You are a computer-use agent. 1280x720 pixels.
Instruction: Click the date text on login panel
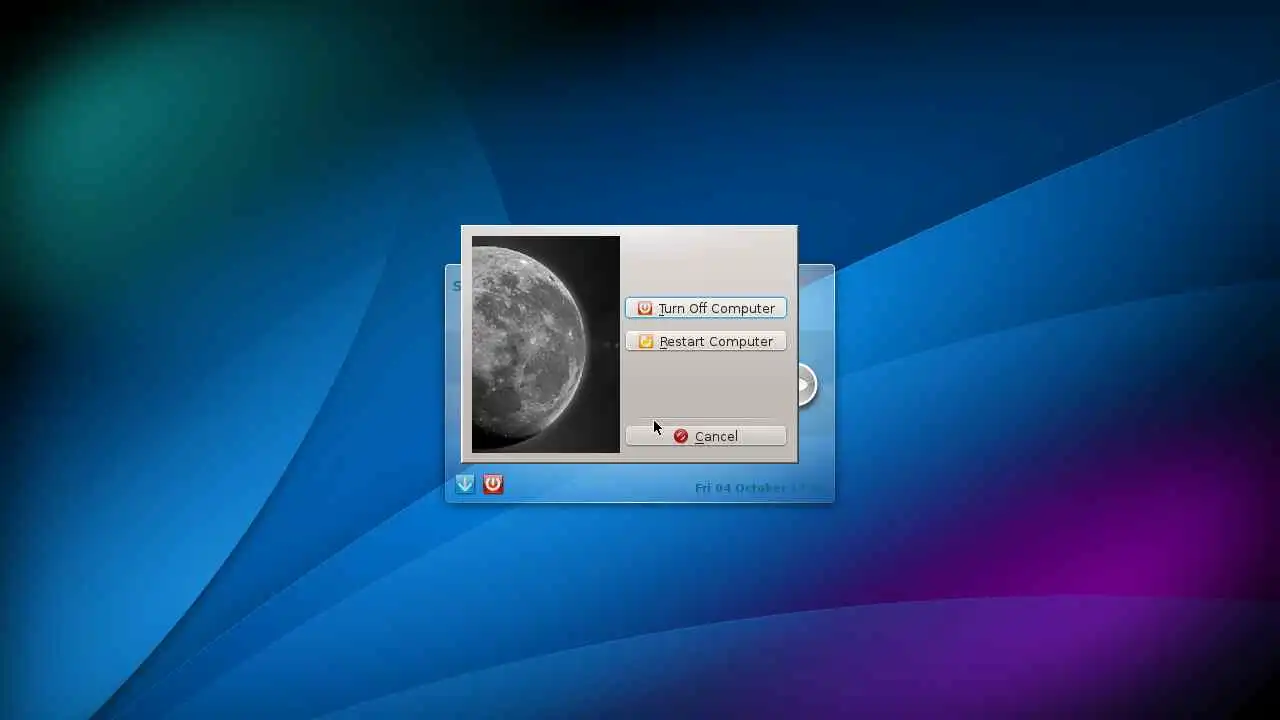[760, 488]
